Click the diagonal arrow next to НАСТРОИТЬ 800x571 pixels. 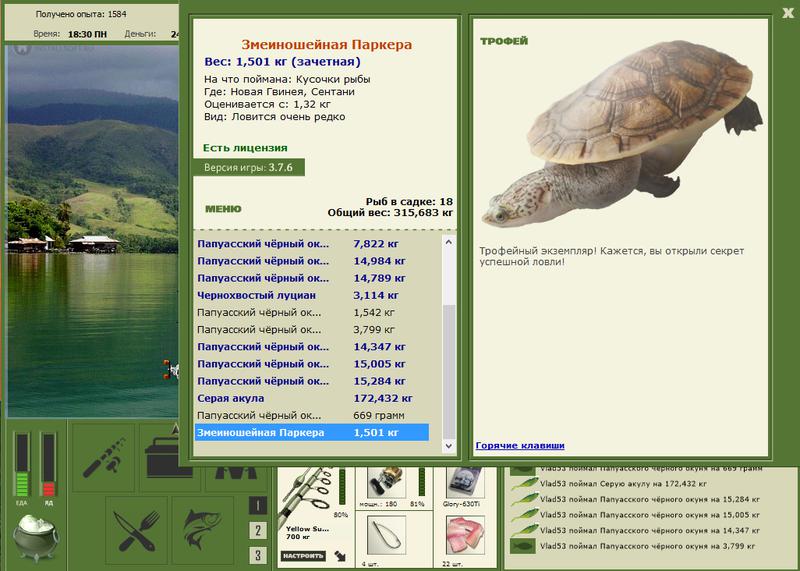(x=339, y=556)
